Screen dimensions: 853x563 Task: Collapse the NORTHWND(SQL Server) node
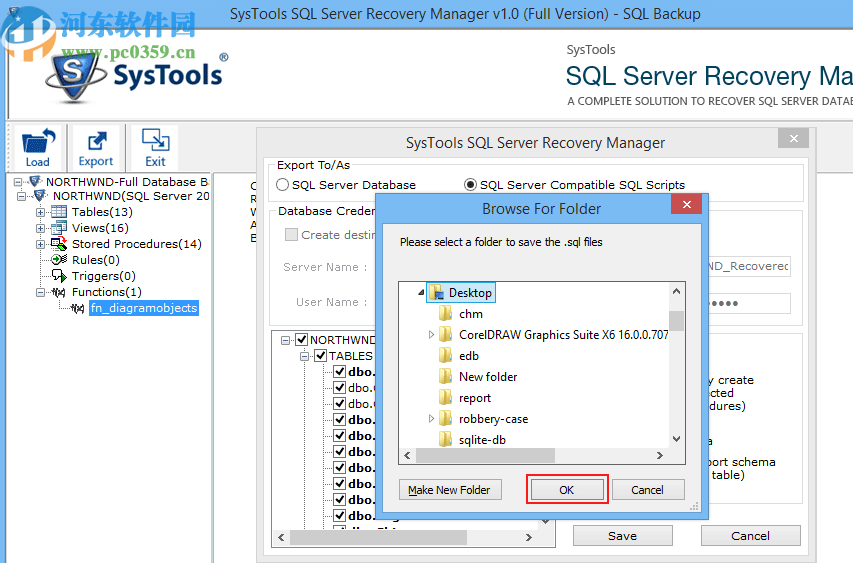pyautogui.click(x=22, y=196)
